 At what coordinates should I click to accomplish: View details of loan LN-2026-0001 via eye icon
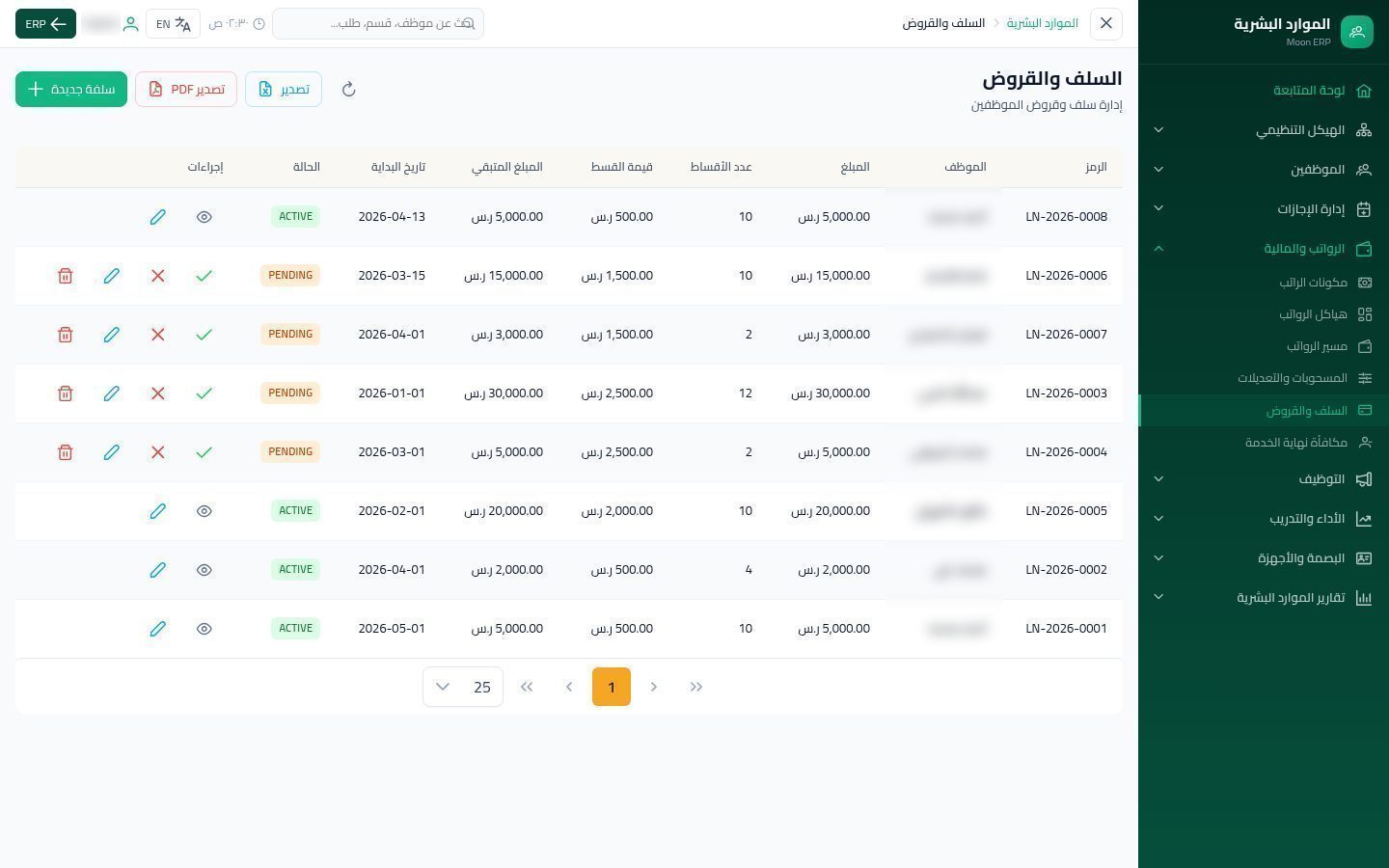click(x=204, y=629)
